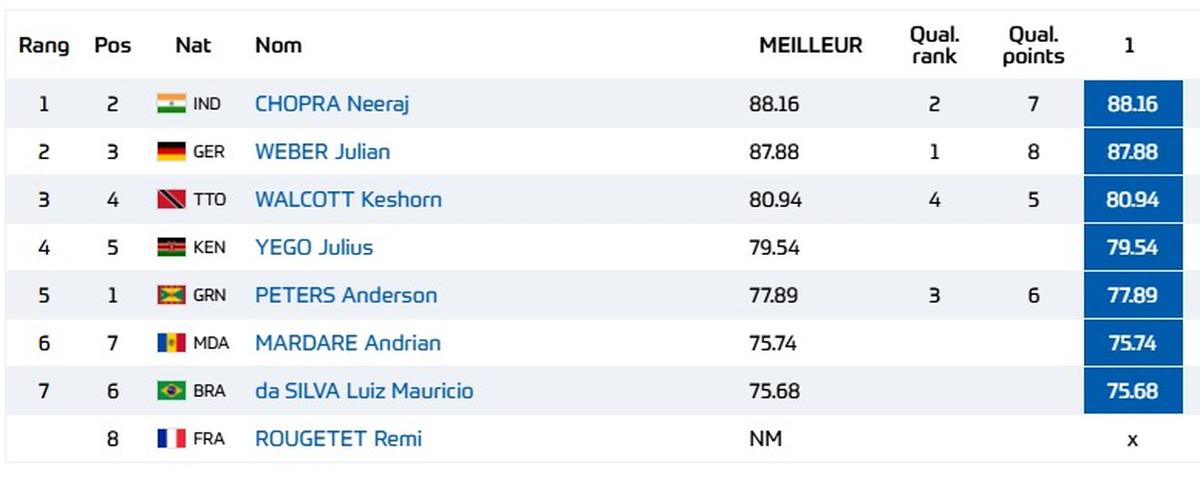Click the Trinidad and Tobago flag icon
The height and width of the screenshot is (480, 1200).
click(x=171, y=200)
